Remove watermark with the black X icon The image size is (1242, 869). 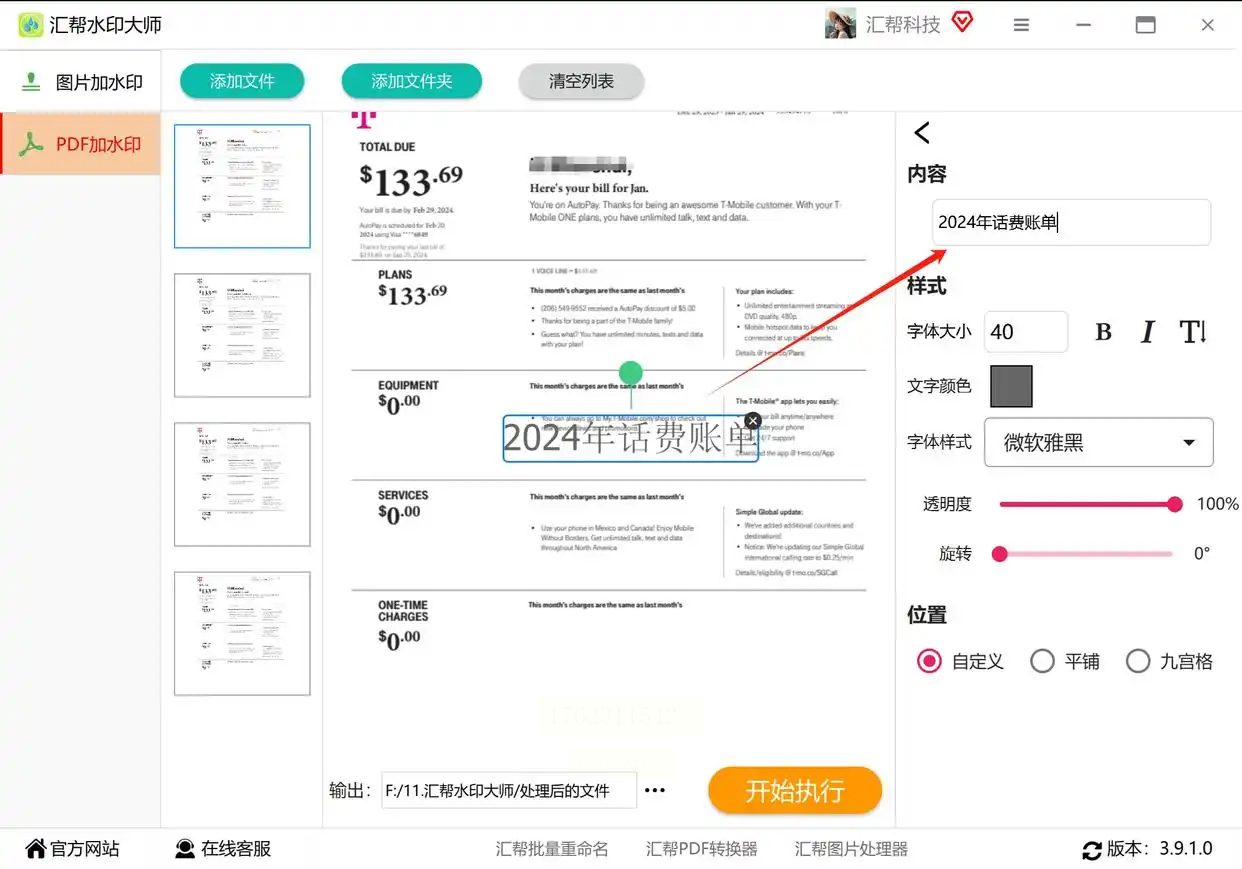753,421
